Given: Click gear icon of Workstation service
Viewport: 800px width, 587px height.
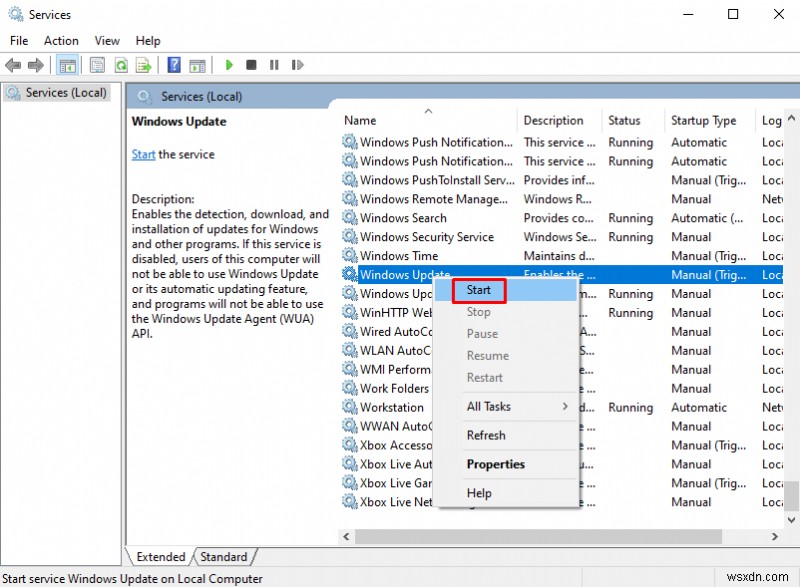Looking at the screenshot, I should 349,407.
